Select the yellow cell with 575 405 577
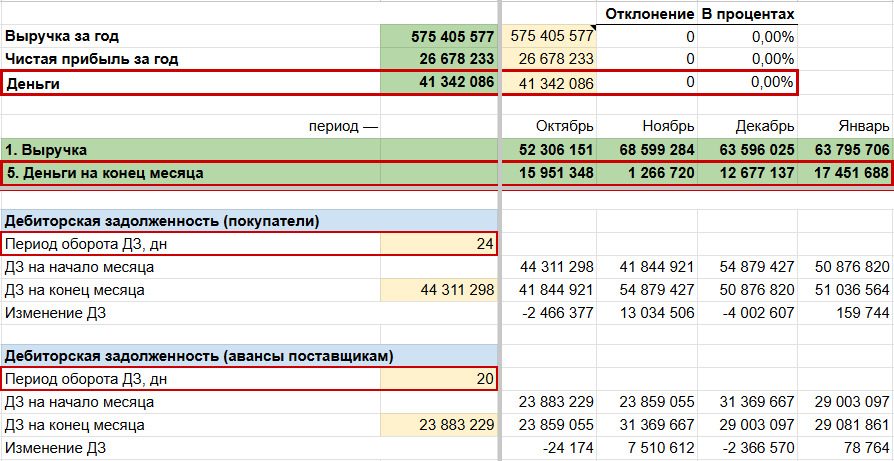This screenshot has width=894, height=461. tap(549, 36)
